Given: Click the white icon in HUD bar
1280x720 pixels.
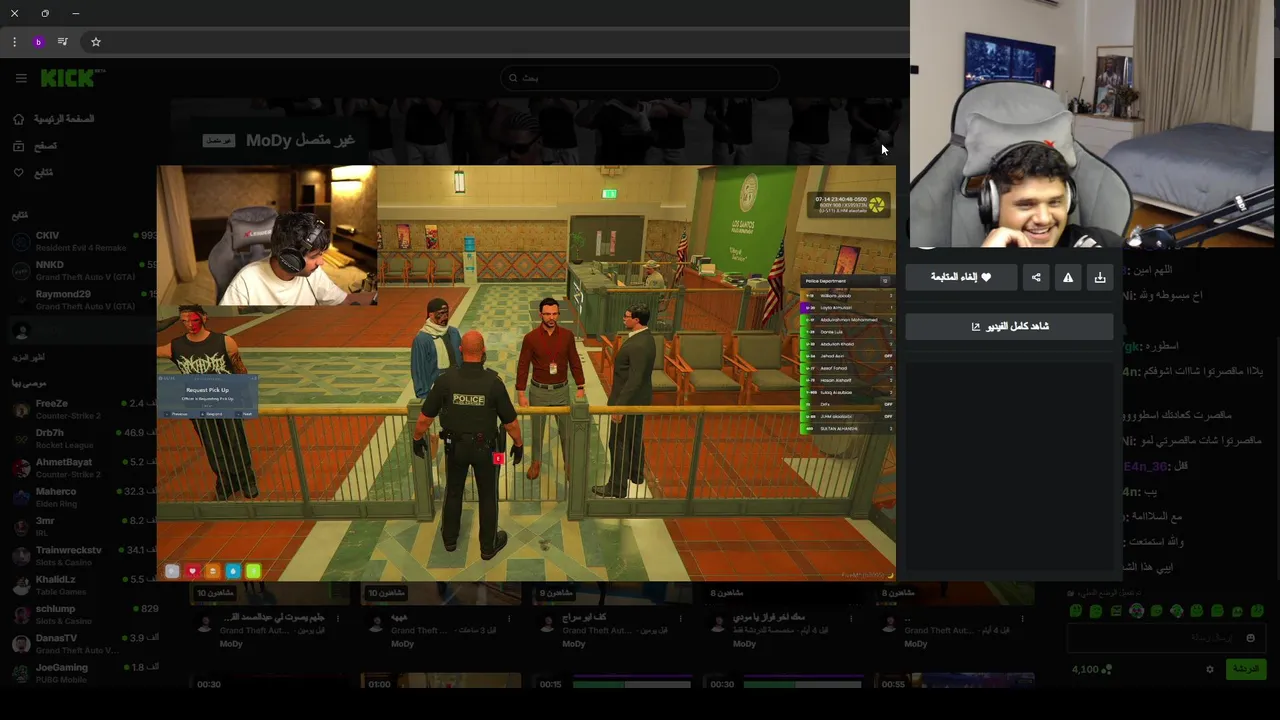Looking at the screenshot, I should point(172,571).
